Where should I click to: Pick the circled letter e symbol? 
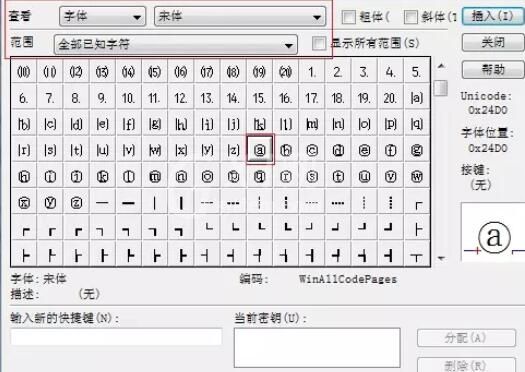(x=364, y=150)
